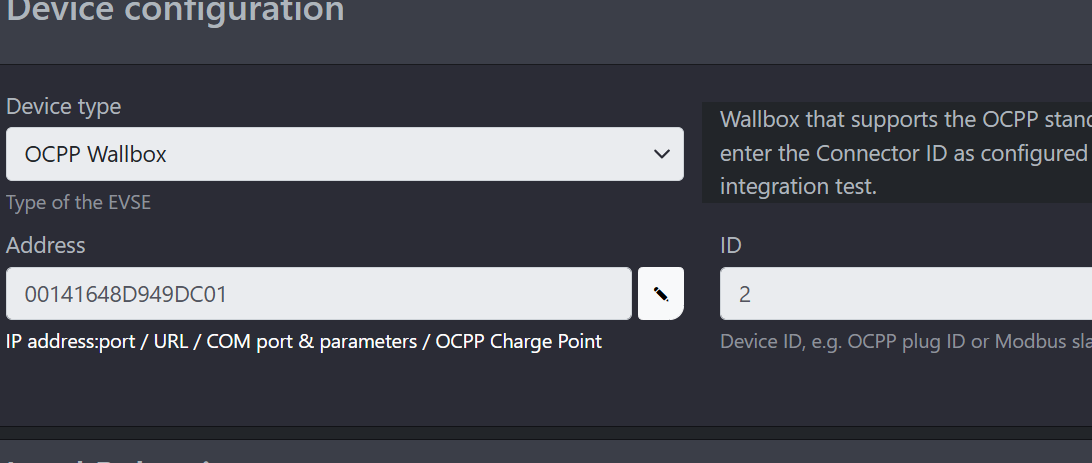Click the ID field label
Screen dimensions: 1092x463
(x=731, y=245)
